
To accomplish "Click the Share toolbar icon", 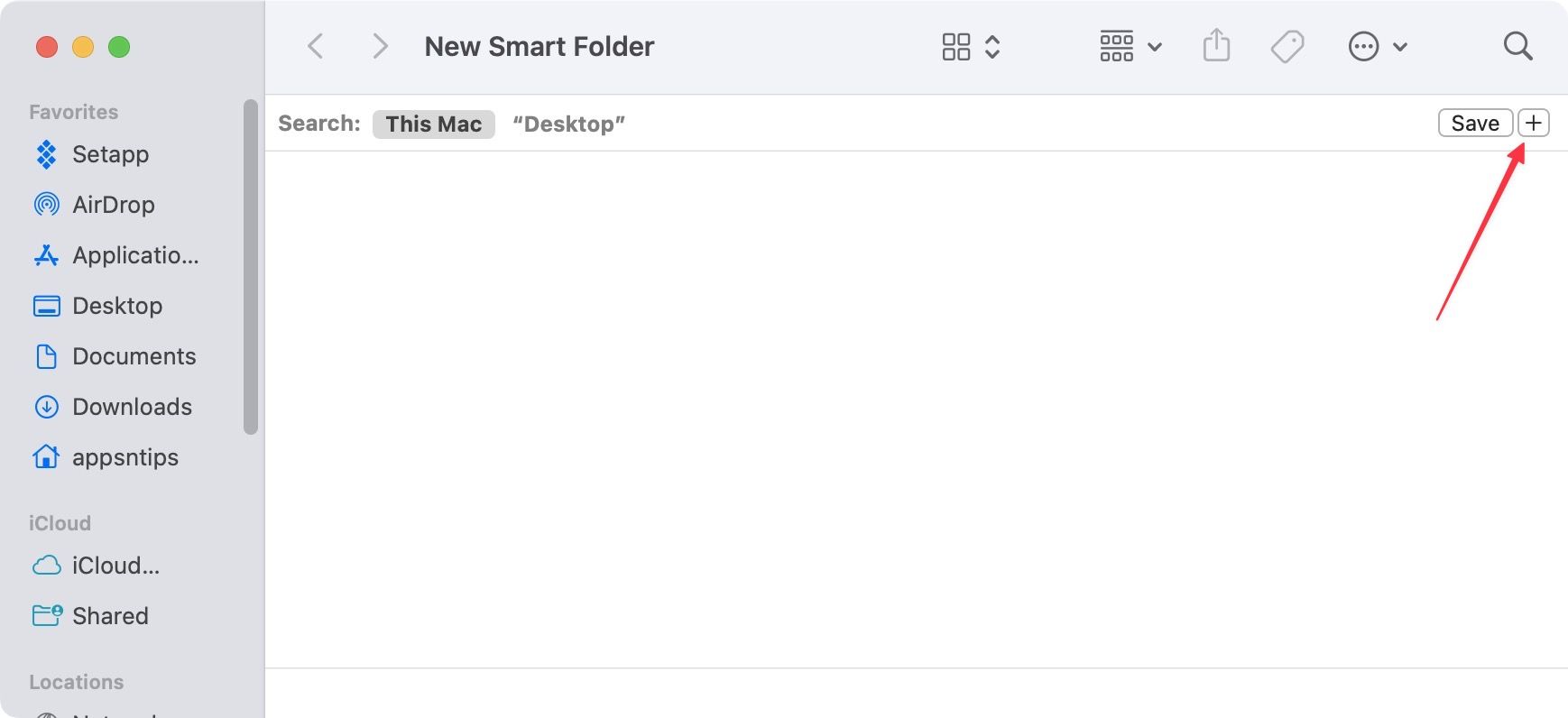I will coord(1216,46).
